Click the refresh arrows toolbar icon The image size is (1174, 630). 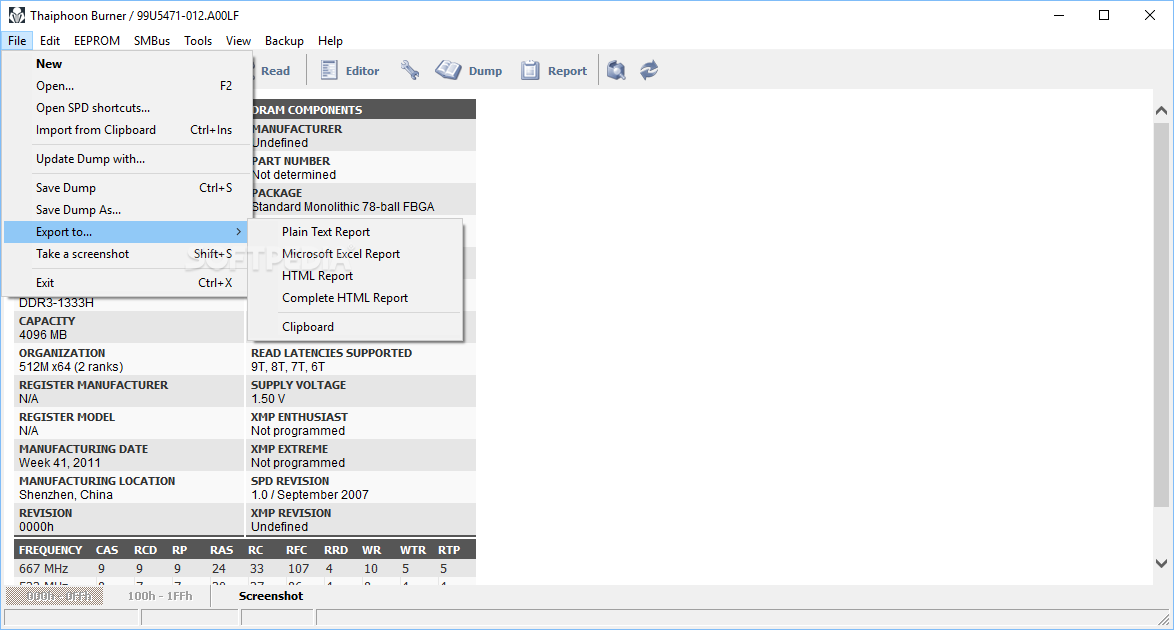pyautogui.click(x=649, y=70)
